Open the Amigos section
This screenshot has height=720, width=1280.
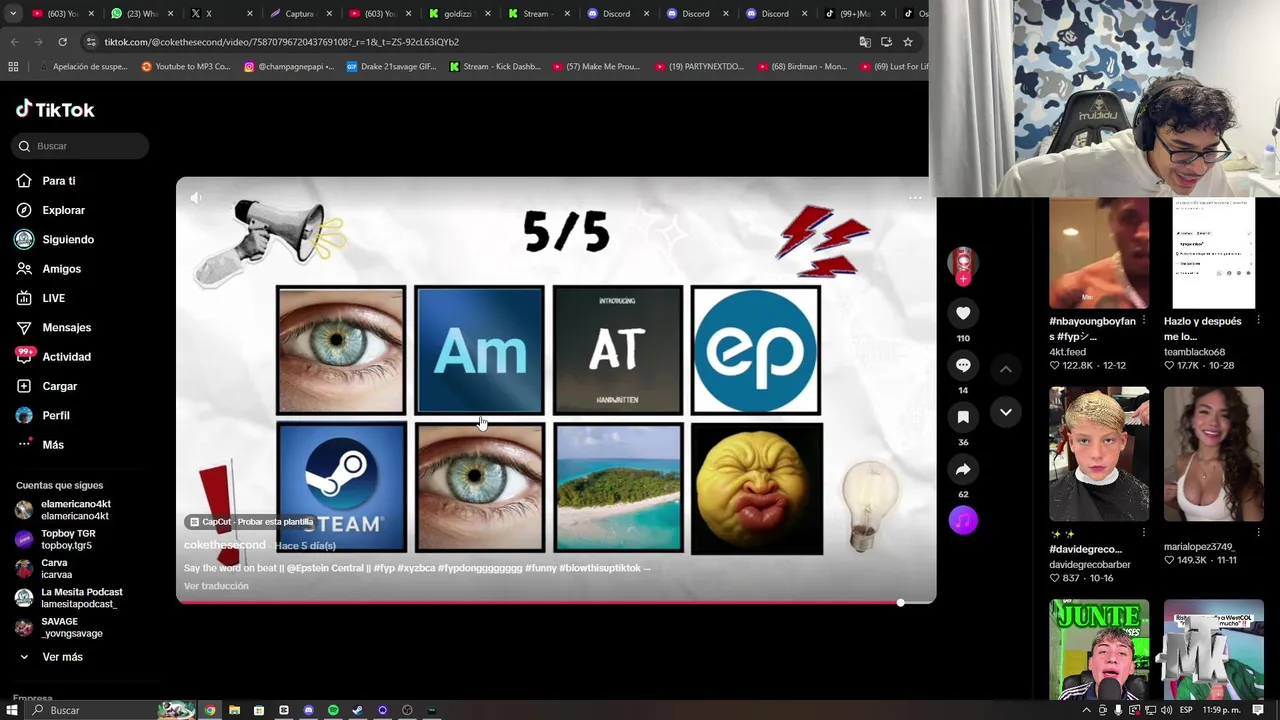click(x=61, y=269)
